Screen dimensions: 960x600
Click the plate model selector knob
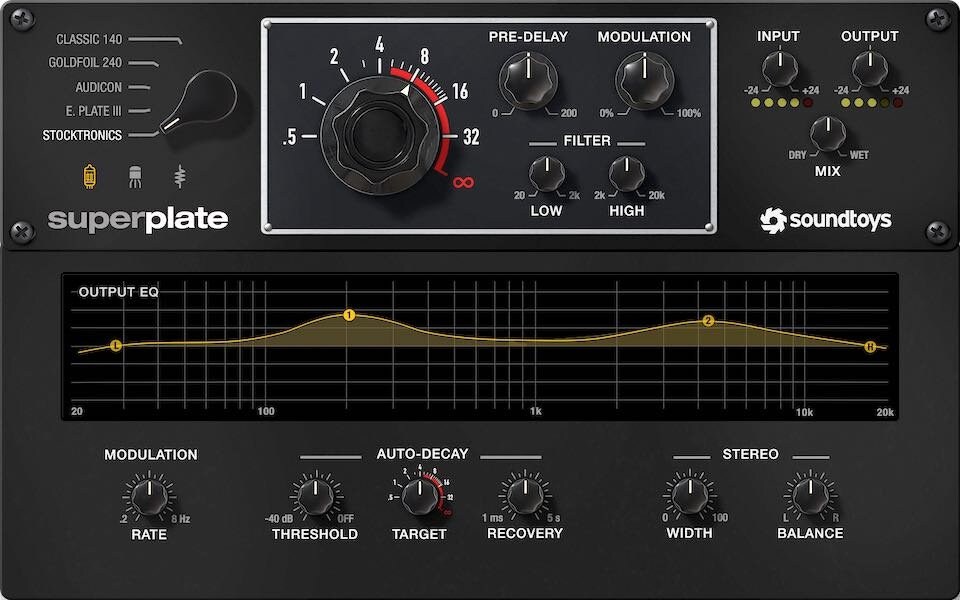(x=199, y=103)
